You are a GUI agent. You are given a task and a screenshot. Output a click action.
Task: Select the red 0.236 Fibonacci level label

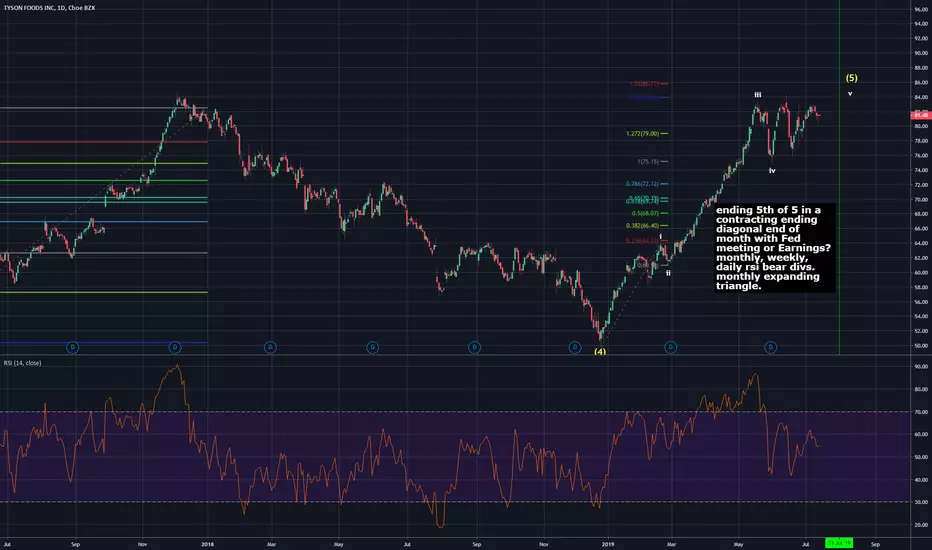pos(642,241)
